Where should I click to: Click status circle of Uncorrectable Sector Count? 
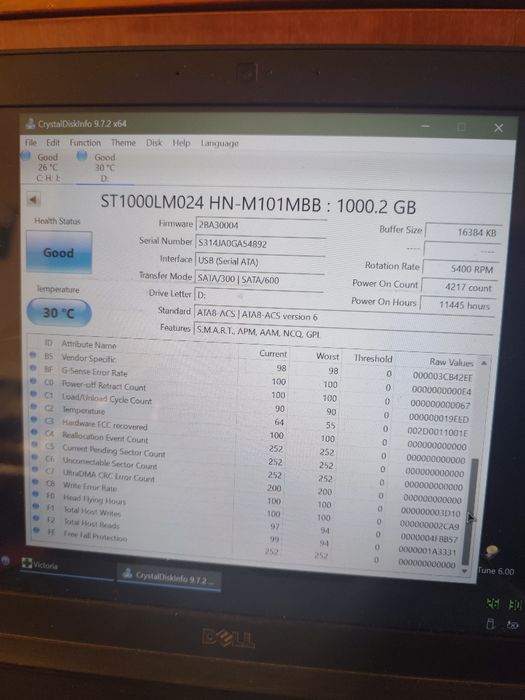coord(35,458)
